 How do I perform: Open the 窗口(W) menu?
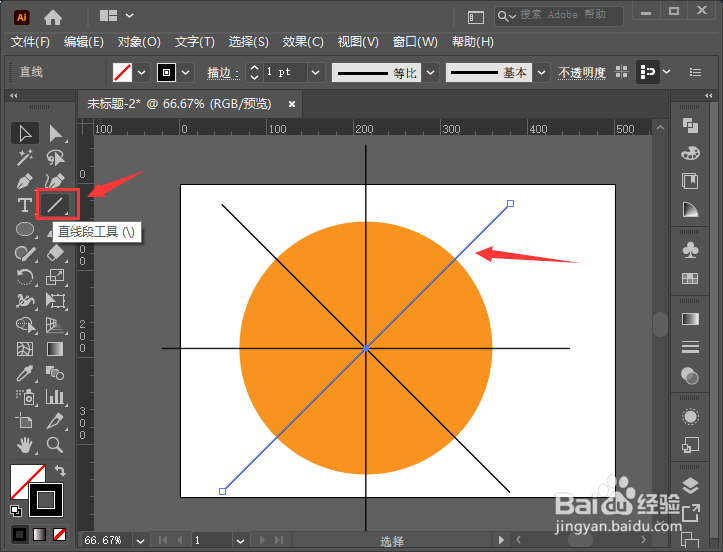click(x=415, y=42)
